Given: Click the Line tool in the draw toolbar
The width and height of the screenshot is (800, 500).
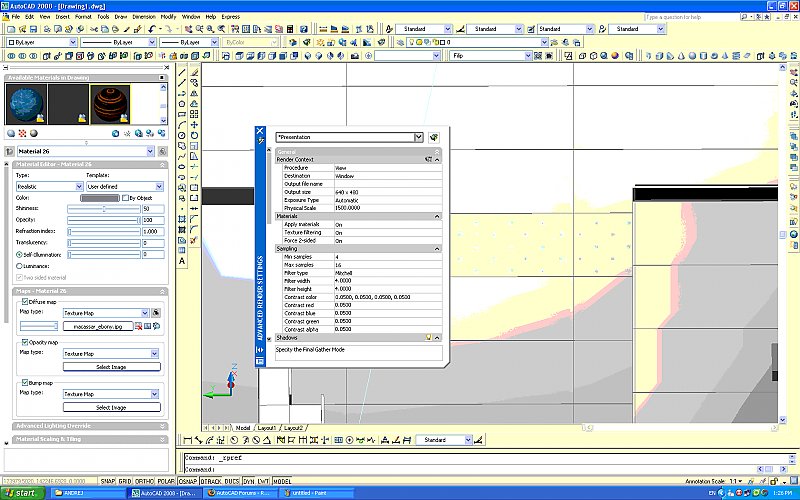Looking at the screenshot, I should click(182, 72).
